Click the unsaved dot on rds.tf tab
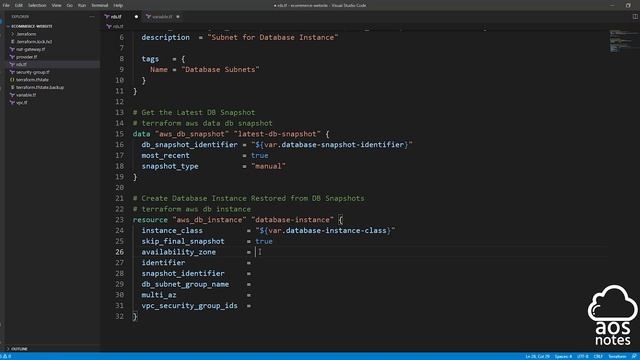This screenshot has height=360, width=640. (136, 17)
